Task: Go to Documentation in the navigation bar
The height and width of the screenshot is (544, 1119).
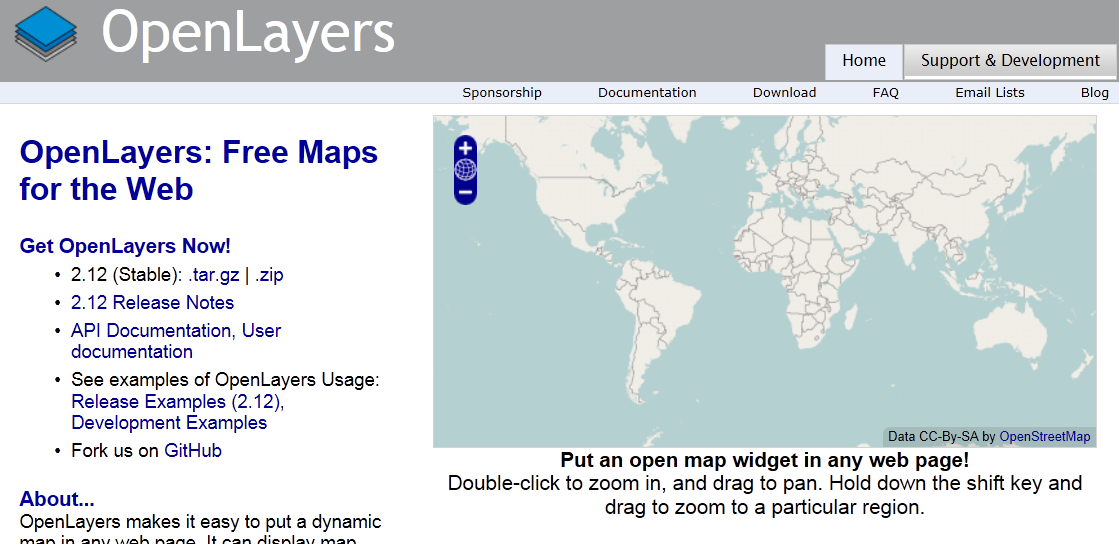Action: [647, 93]
